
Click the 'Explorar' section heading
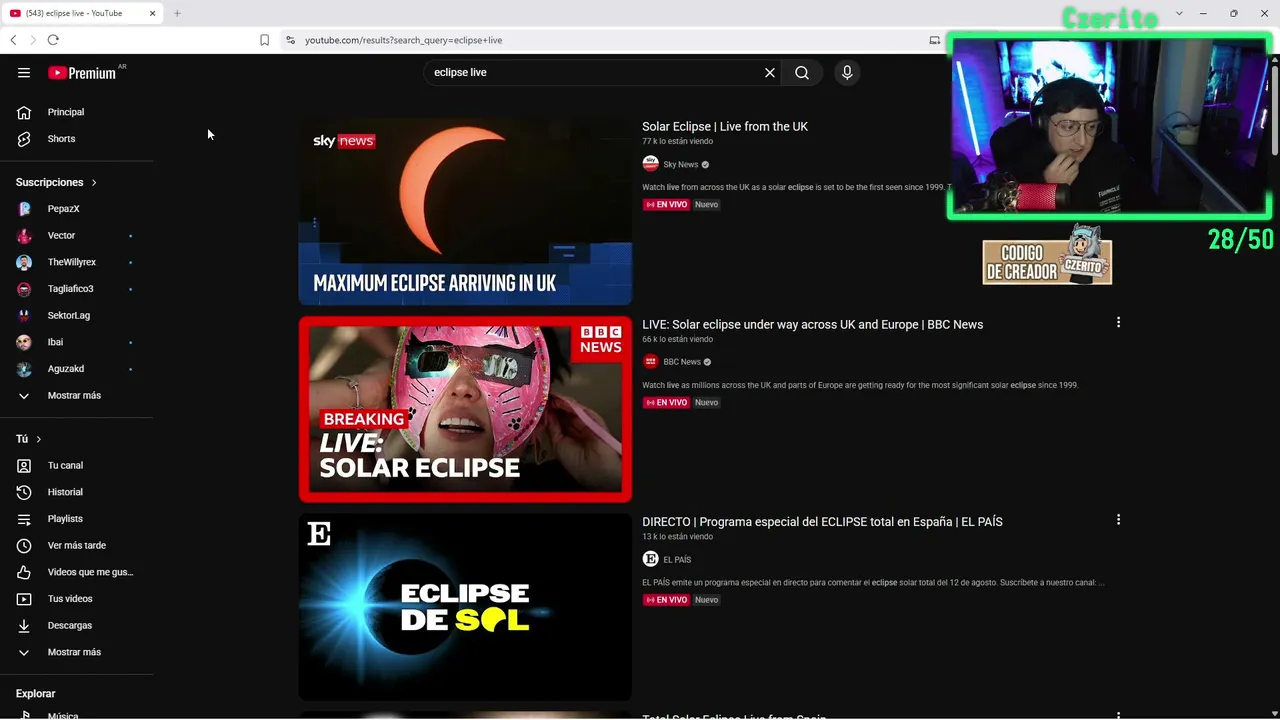pyautogui.click(x=36, y=694)
